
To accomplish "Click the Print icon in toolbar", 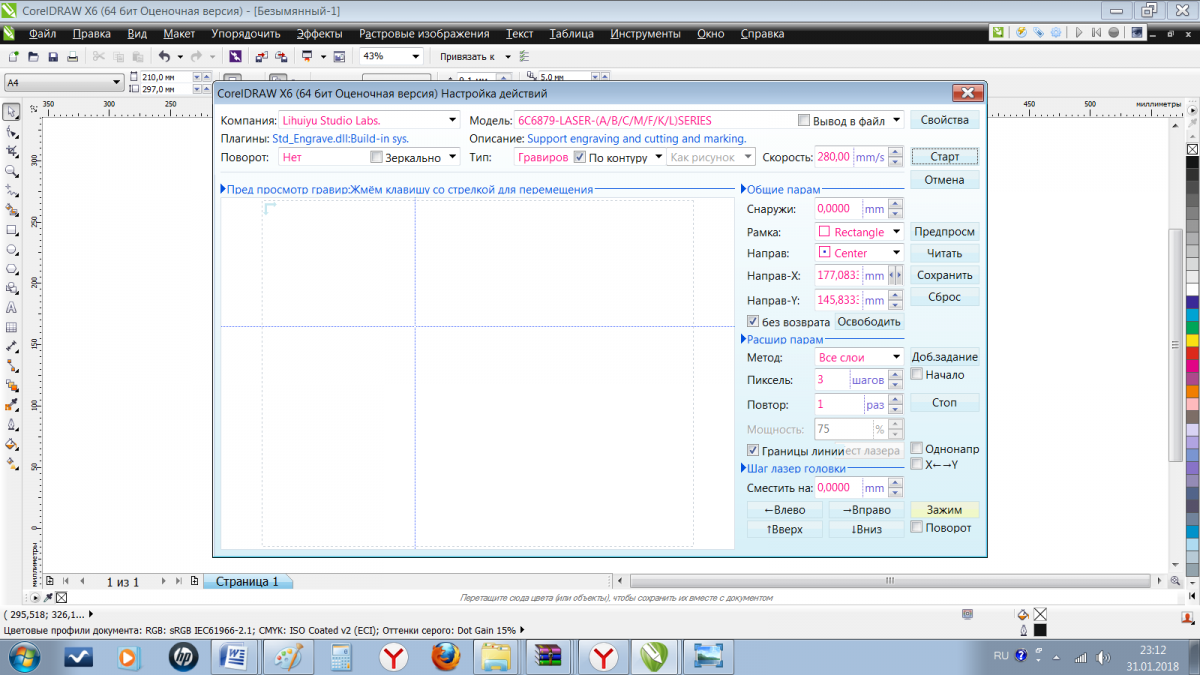I will (73, 57).
